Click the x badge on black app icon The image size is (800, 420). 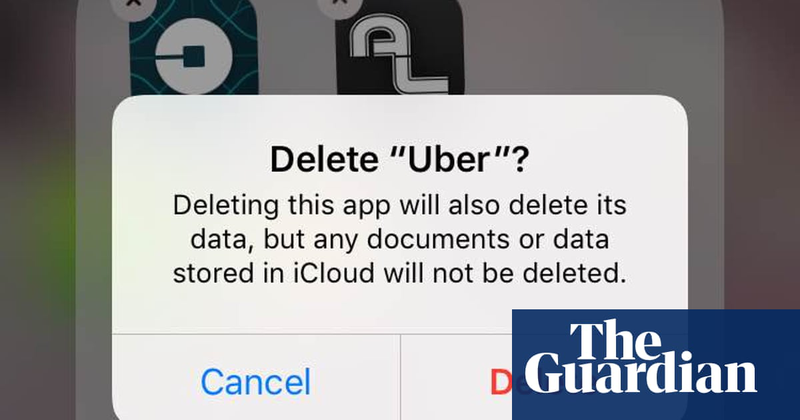(x=340, y=5)
